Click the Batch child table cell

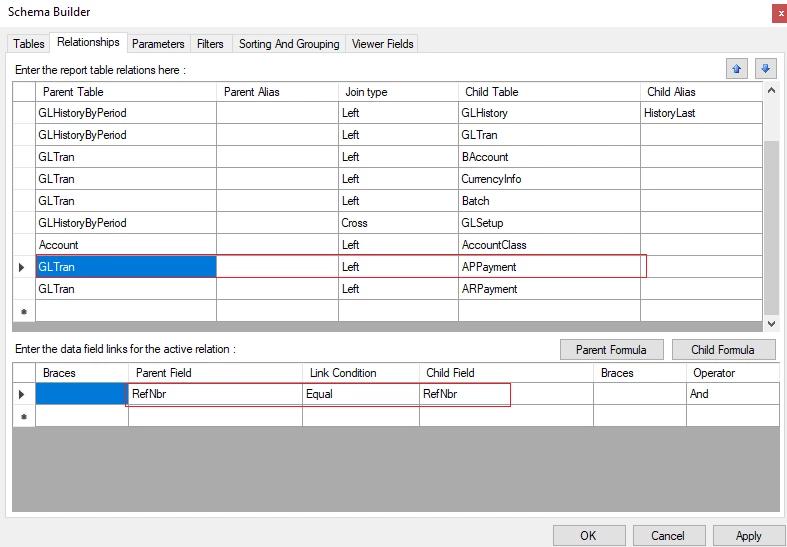pyautogui.click(x=549, y=201)
